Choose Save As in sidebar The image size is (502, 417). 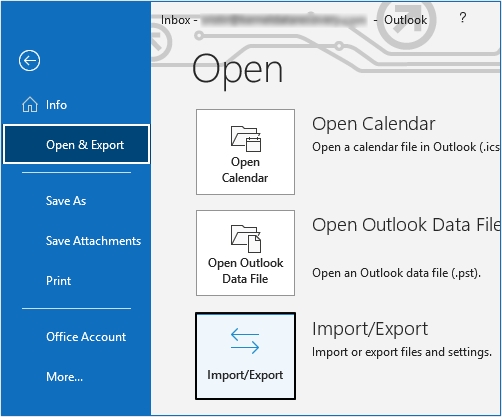tap(66, 201)
